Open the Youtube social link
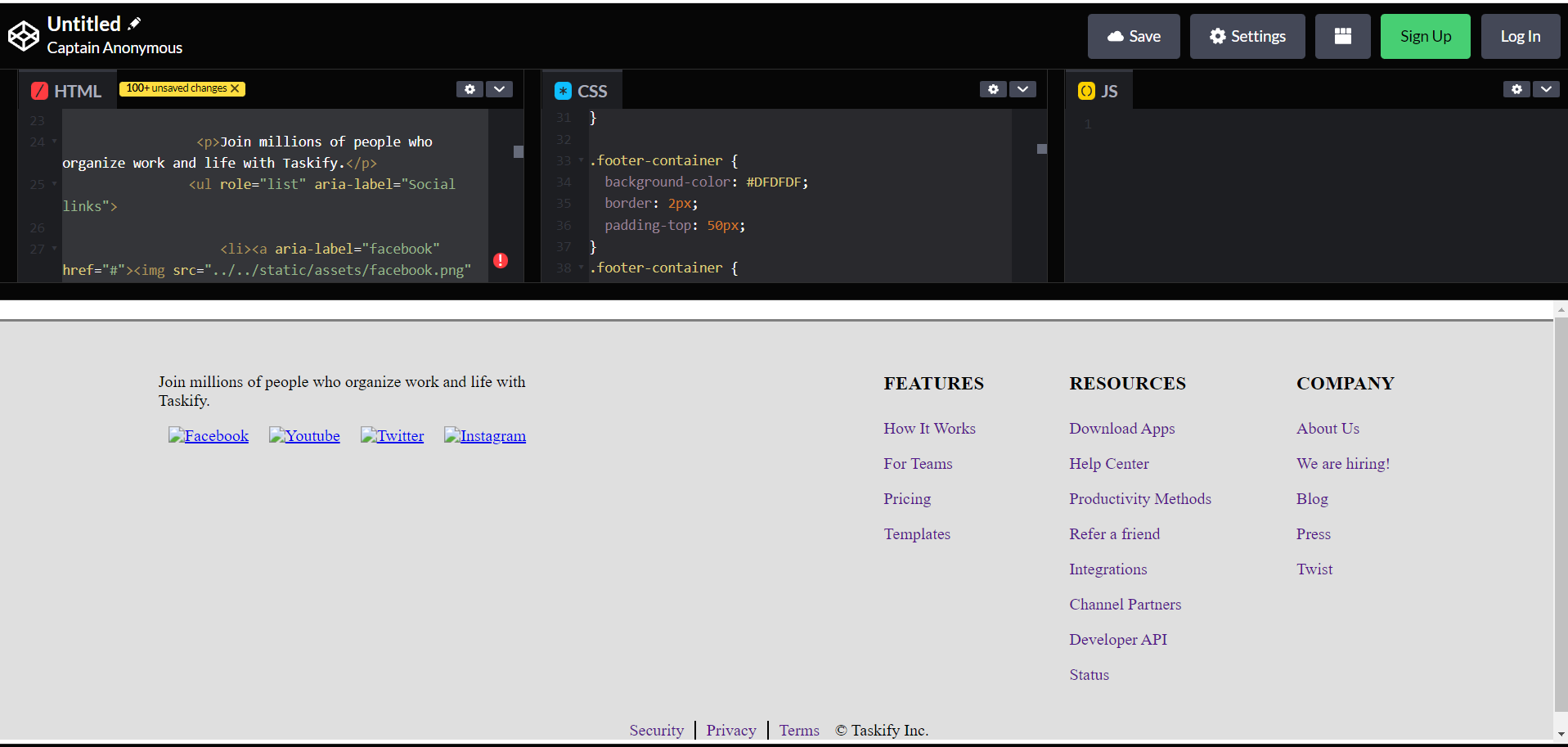 coord(304,435)
